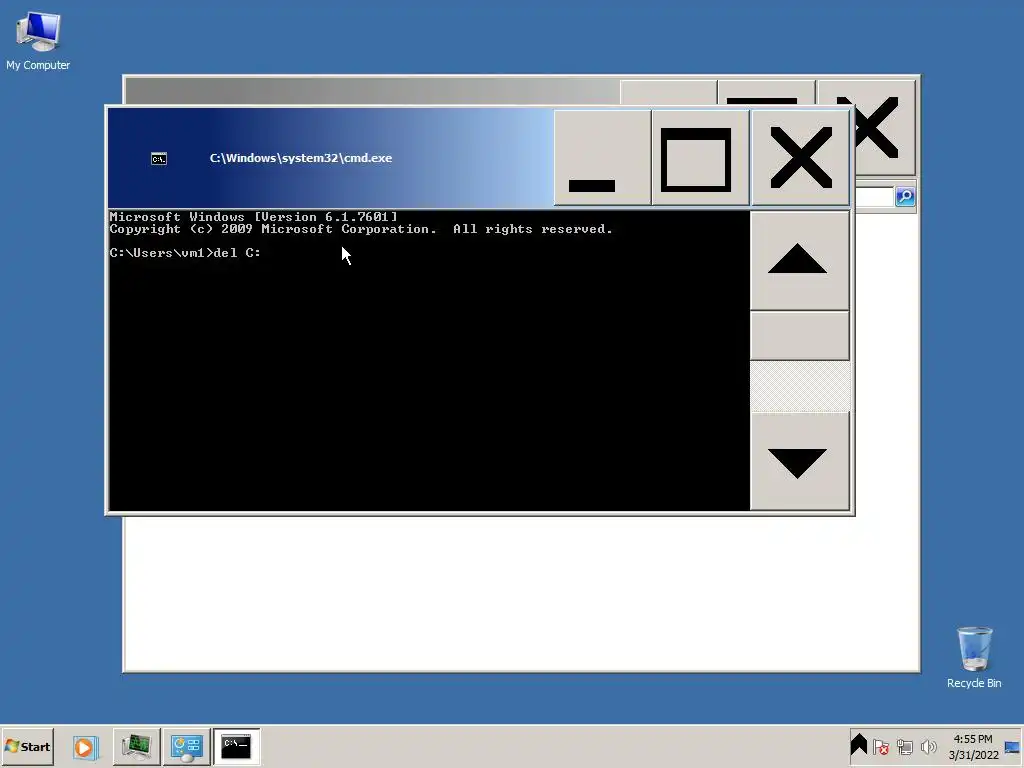
Task: Open the cmd.exe title bar system icon
Action: tap(159, 159)
